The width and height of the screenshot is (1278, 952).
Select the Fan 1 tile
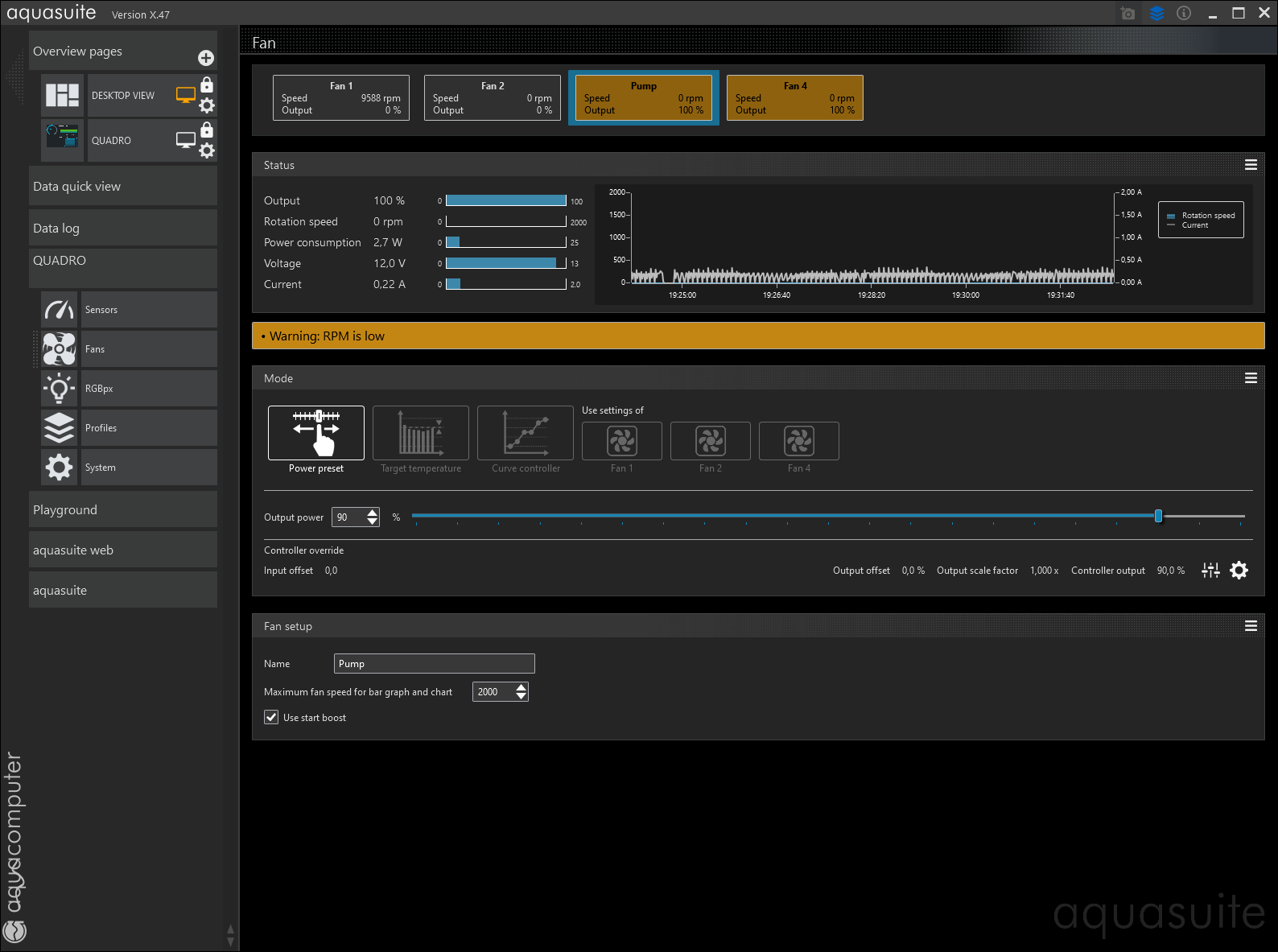point(341,98)
